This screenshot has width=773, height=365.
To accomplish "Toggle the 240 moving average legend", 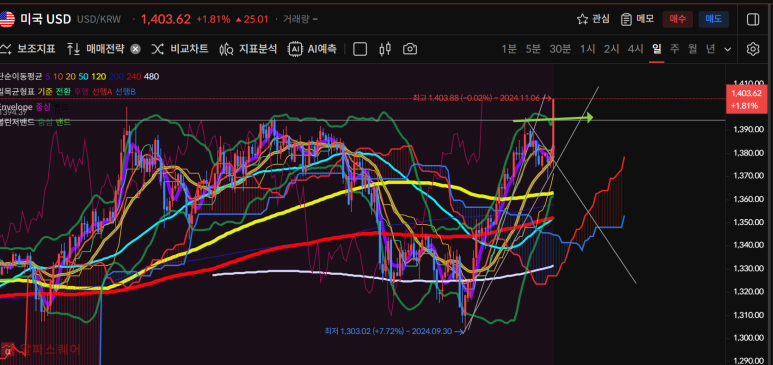I will 134,76.
